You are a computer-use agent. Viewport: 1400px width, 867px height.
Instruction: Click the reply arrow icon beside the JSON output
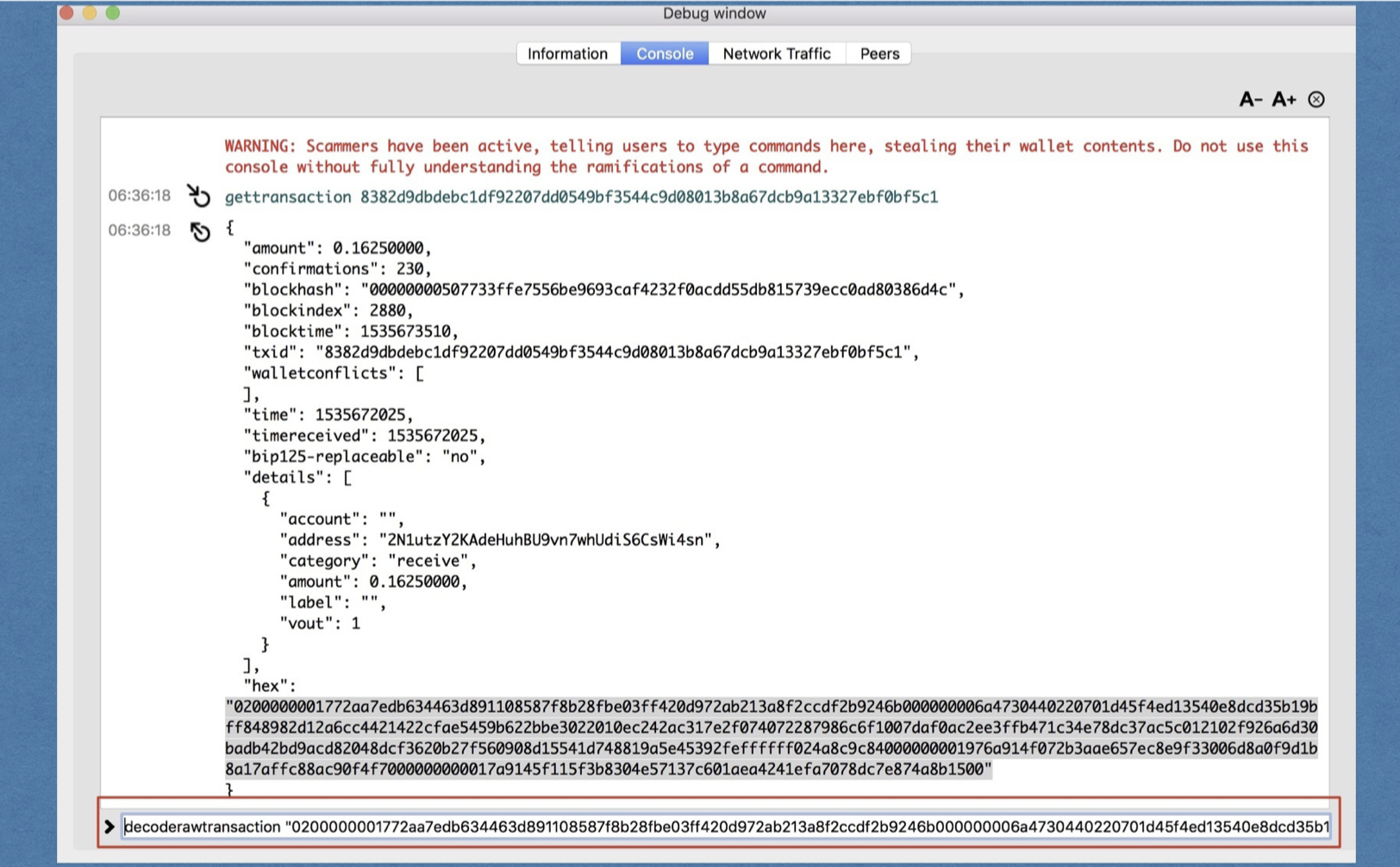pos(200,231)
